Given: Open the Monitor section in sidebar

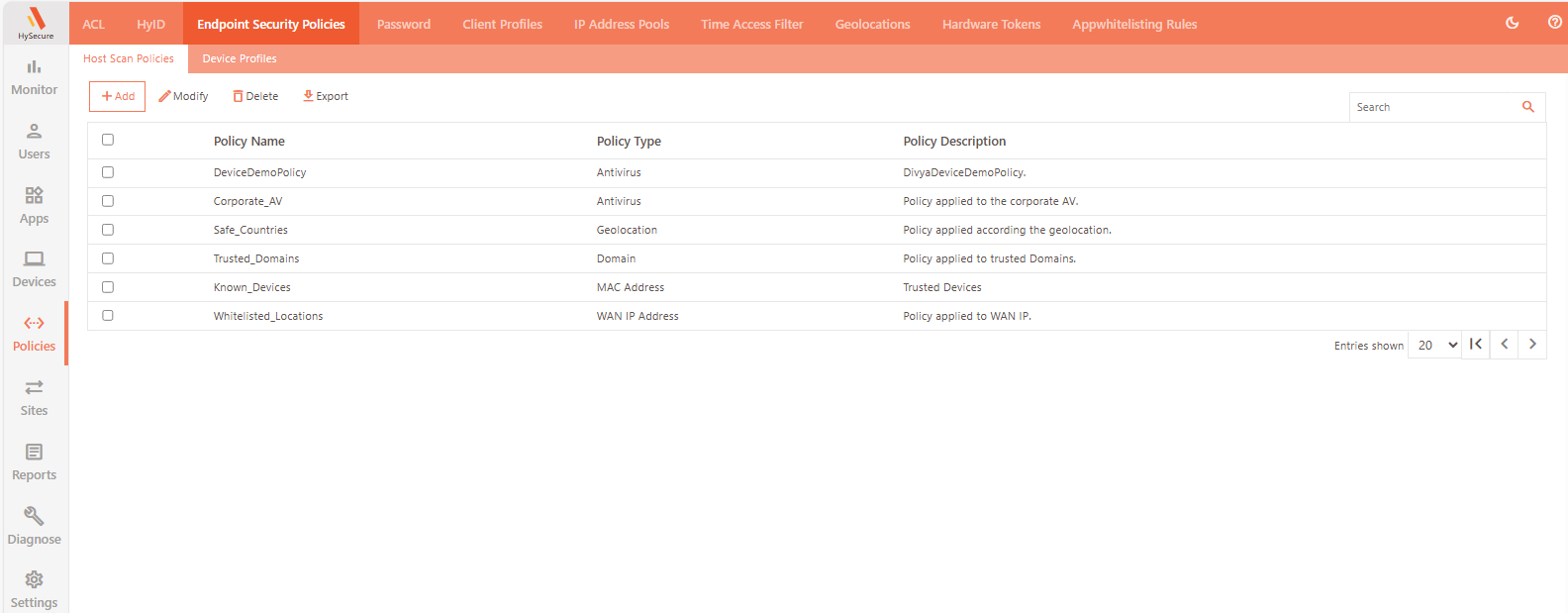Looking at the screenshot, I should [x=34, y=76].
